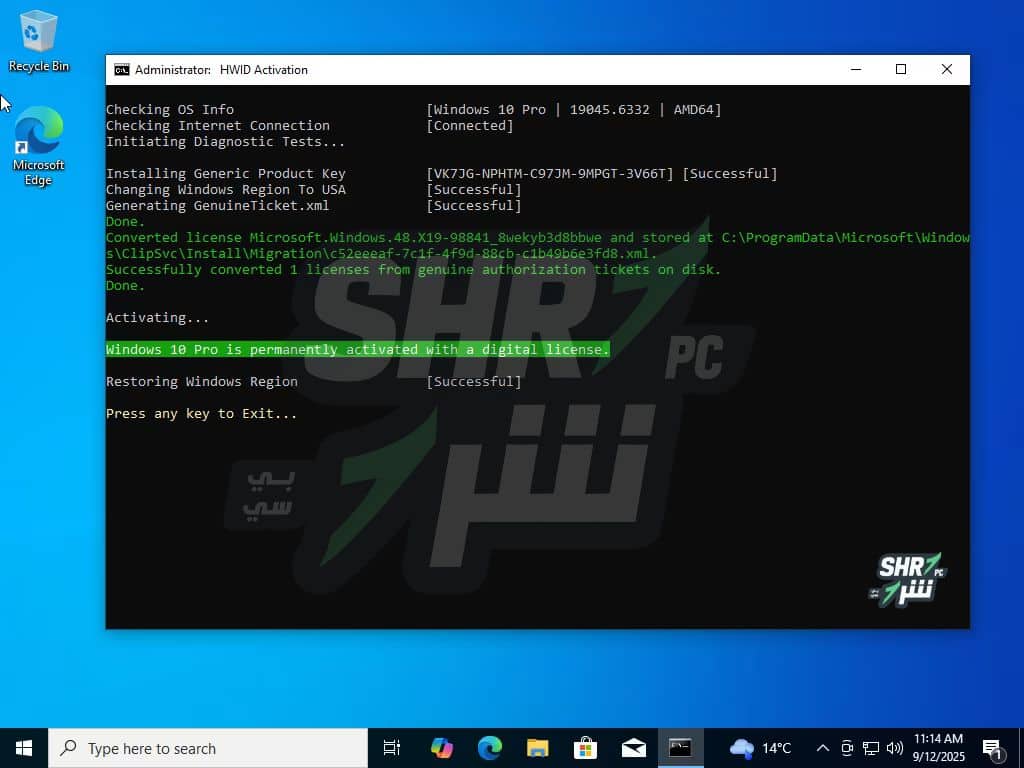1024x768 pixels.
Task: Click the 'Checking OS Info' line
Action: (x=170, y=110)
